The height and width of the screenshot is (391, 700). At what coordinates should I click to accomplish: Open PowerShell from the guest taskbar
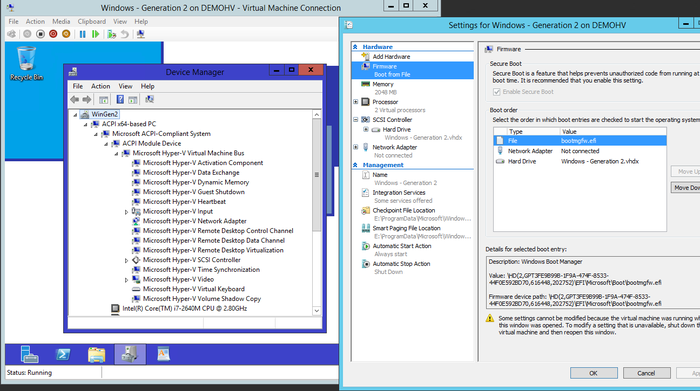coord(63,354)
